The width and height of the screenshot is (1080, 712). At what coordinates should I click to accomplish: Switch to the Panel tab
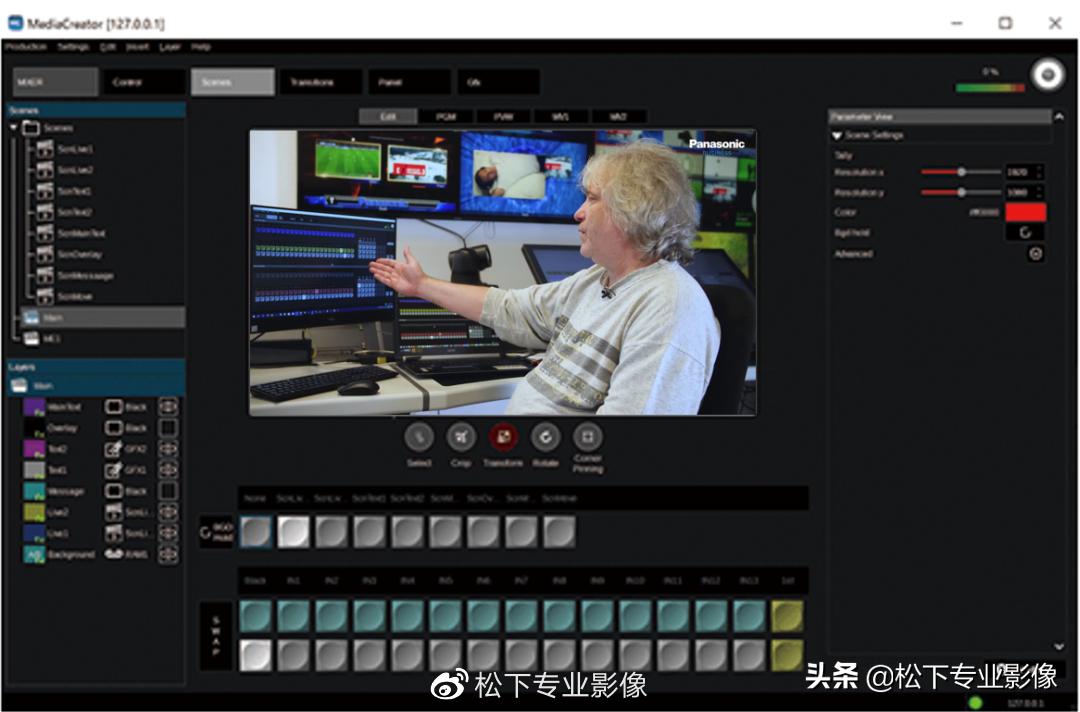410,82
